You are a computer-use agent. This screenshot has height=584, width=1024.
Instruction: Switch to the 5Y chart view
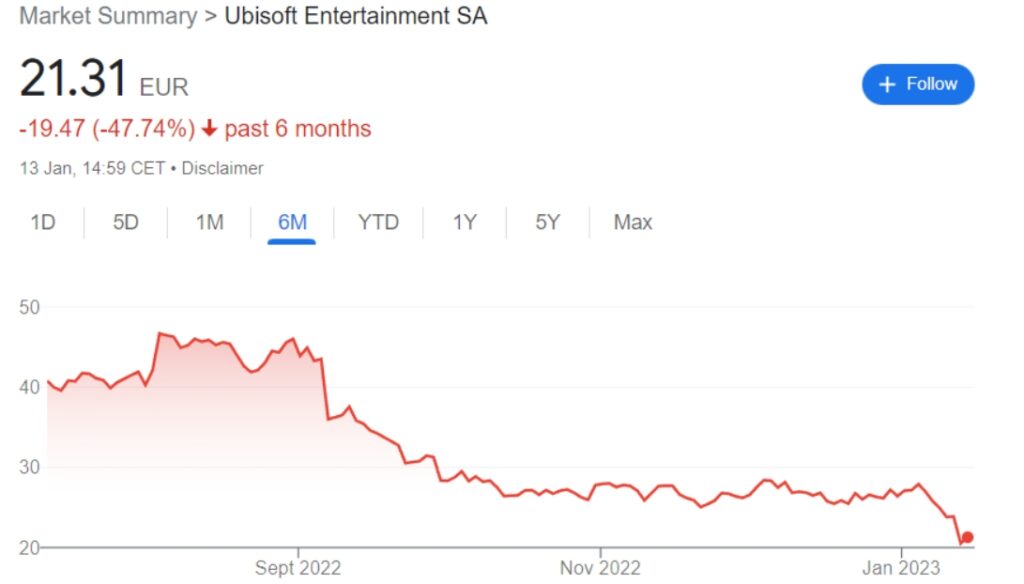pyautogui.click(x=546, y=222)
